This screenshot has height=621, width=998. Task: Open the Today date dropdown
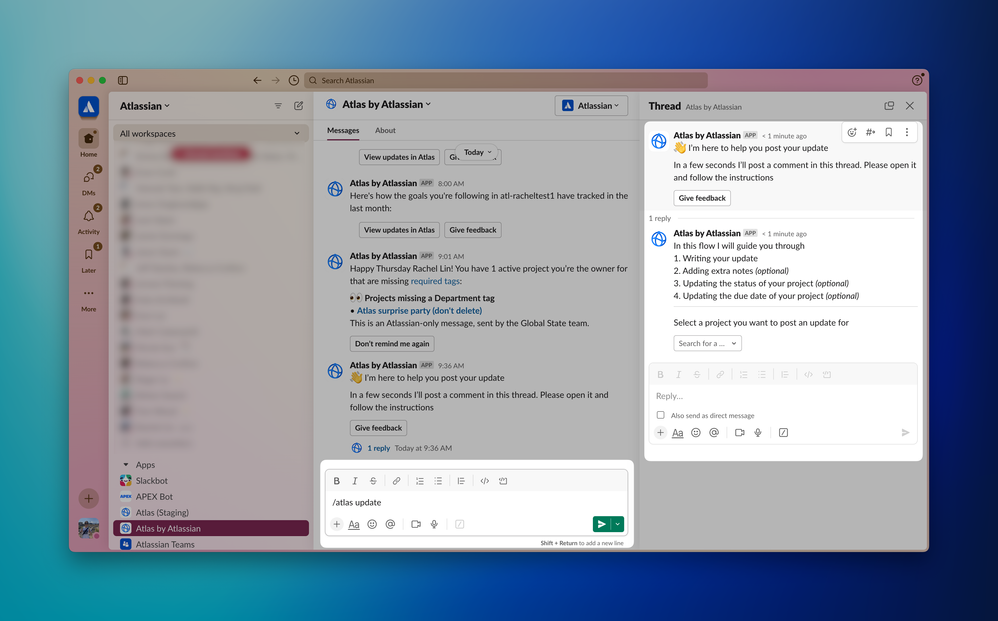478,152
